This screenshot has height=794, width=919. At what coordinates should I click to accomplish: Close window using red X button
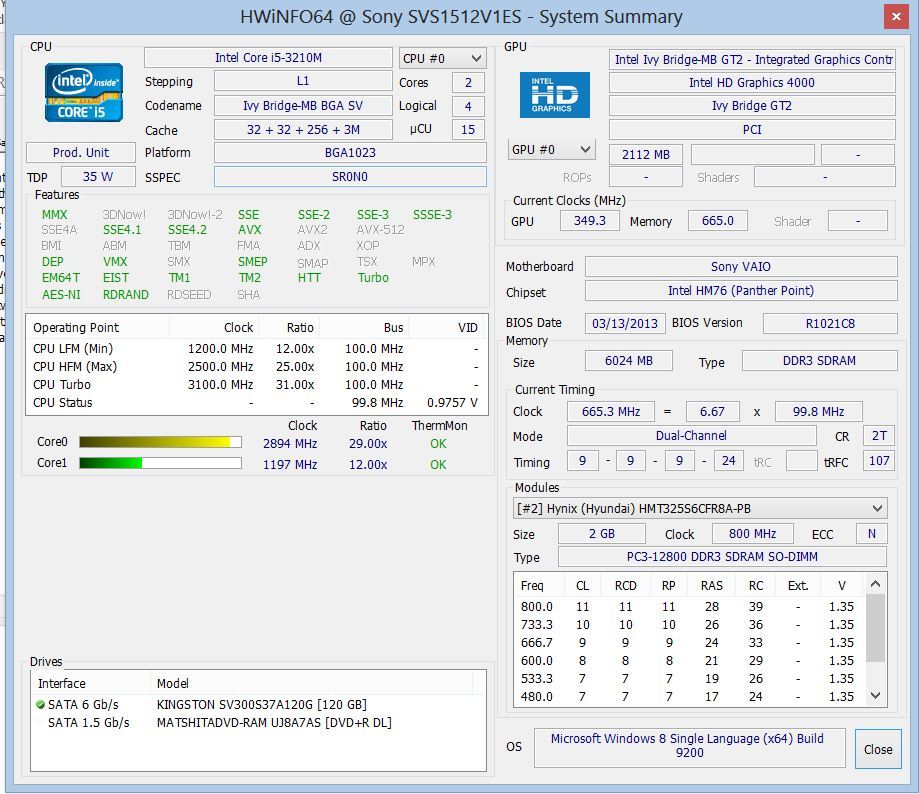point(894,17)
